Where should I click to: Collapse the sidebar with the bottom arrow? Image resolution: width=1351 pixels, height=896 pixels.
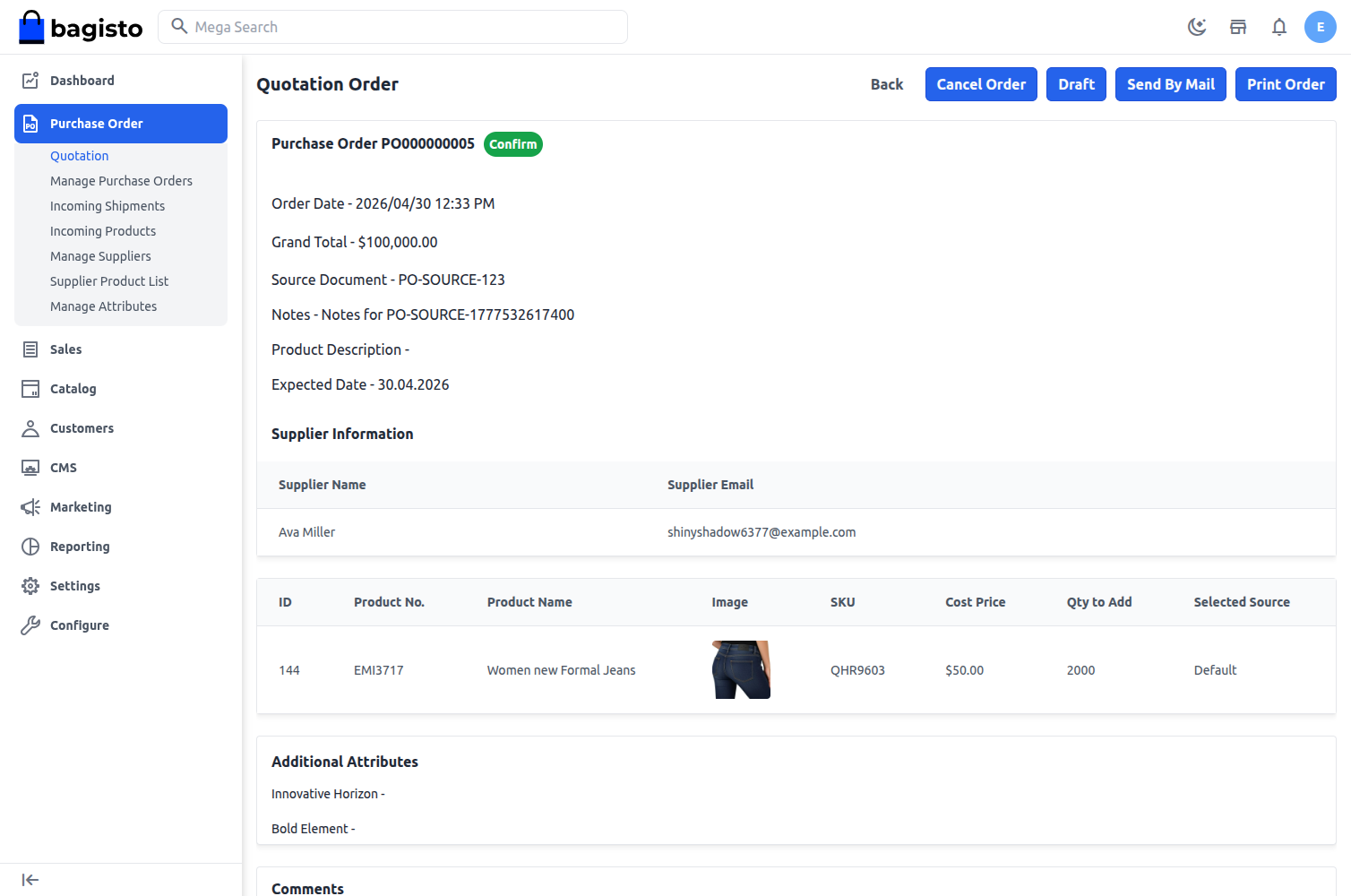pyautogui.click(x=30, y=879)
